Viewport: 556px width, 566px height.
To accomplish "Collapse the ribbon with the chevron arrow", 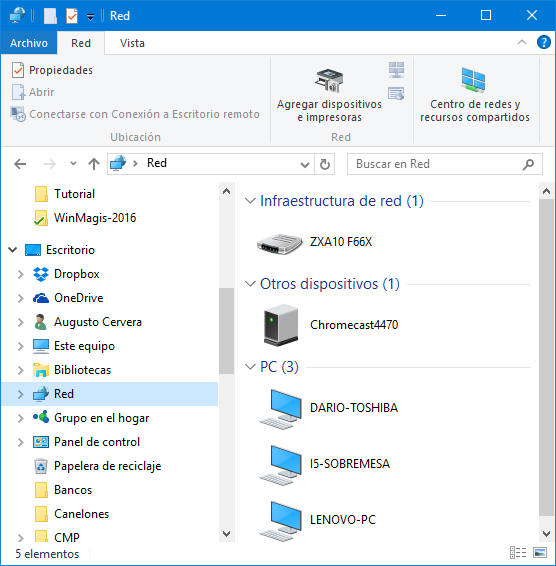I will point(522,43).
